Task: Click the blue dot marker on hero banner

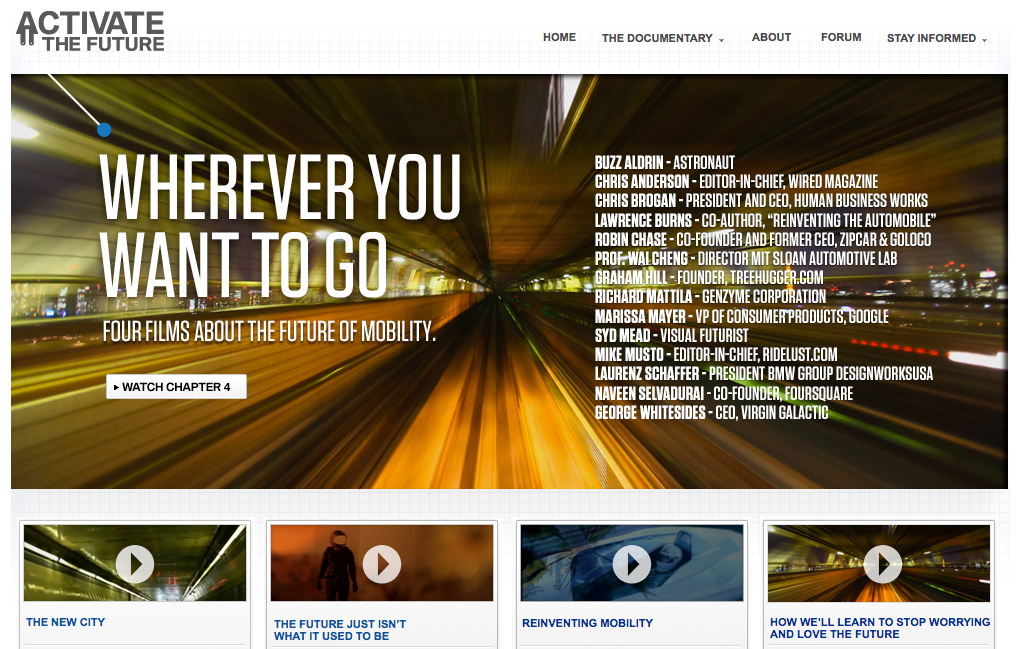Action: click(x=104, y=130)
